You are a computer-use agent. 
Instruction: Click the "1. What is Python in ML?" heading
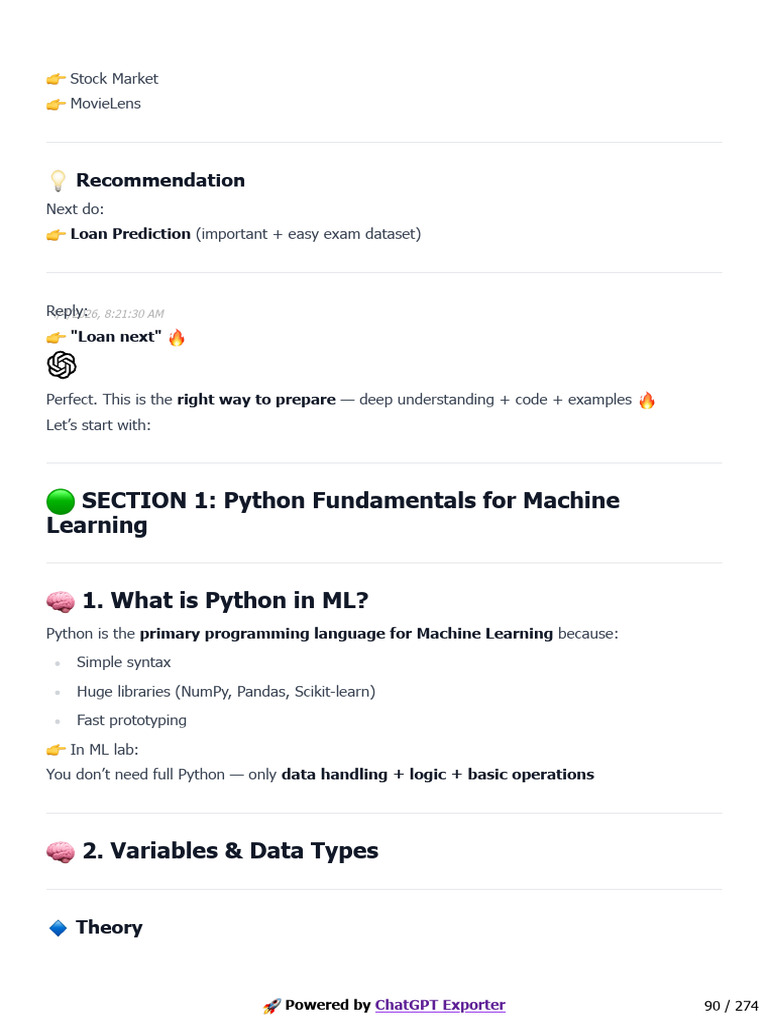click(226, 600)
